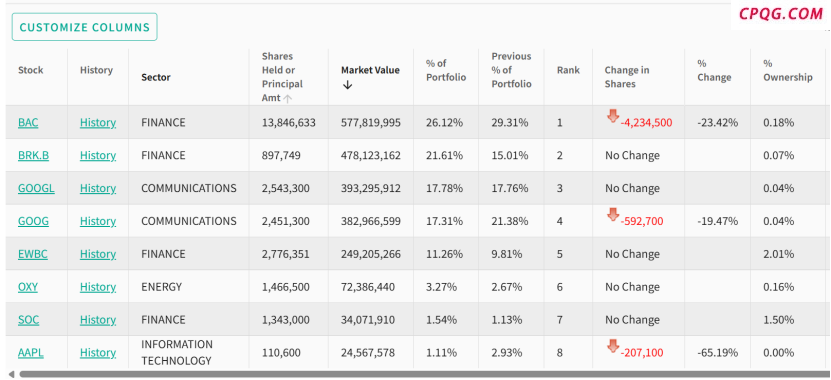Click the Change in Shares column header
The image size is (831, 380).
[x=627, y=77]
